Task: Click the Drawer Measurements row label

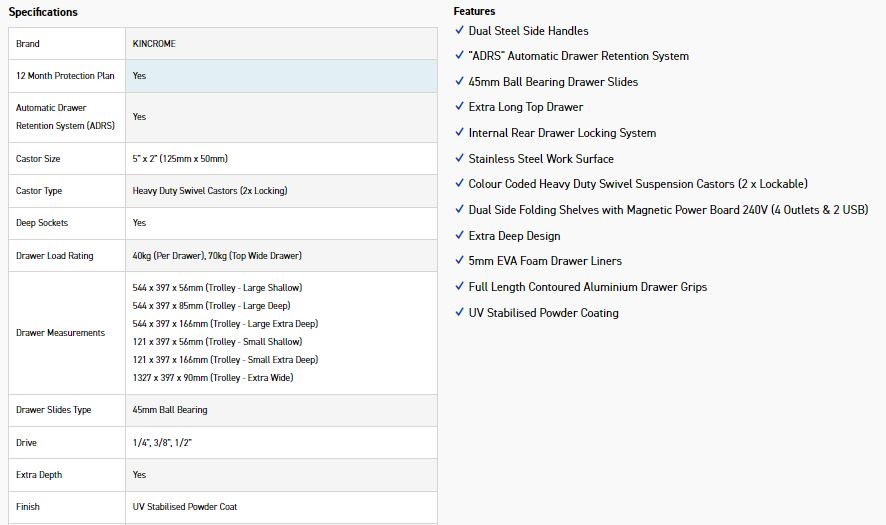Action: pos(60,333)
